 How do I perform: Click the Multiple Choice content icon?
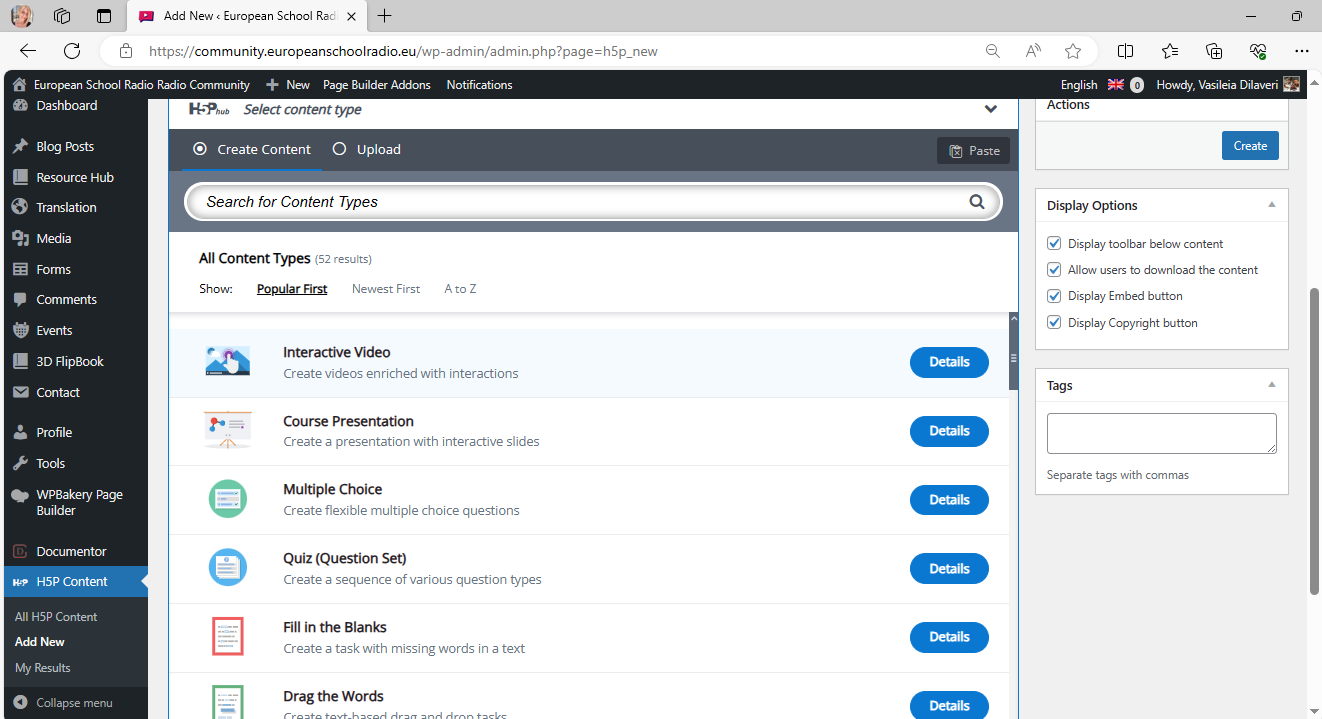(x=227, y=499)
